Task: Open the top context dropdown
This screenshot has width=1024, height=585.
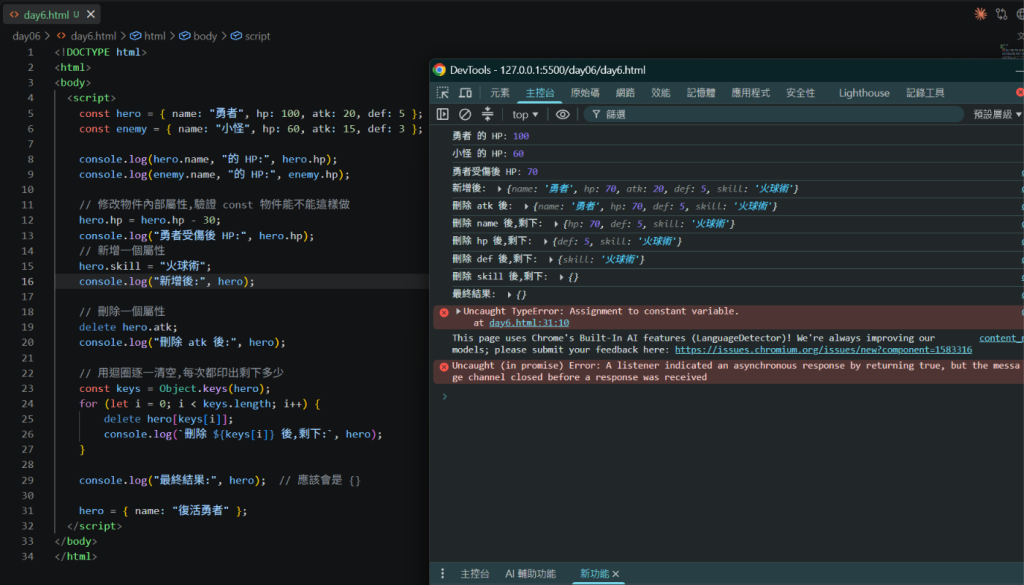Action: pyautogui.click(x=525, y=114)
